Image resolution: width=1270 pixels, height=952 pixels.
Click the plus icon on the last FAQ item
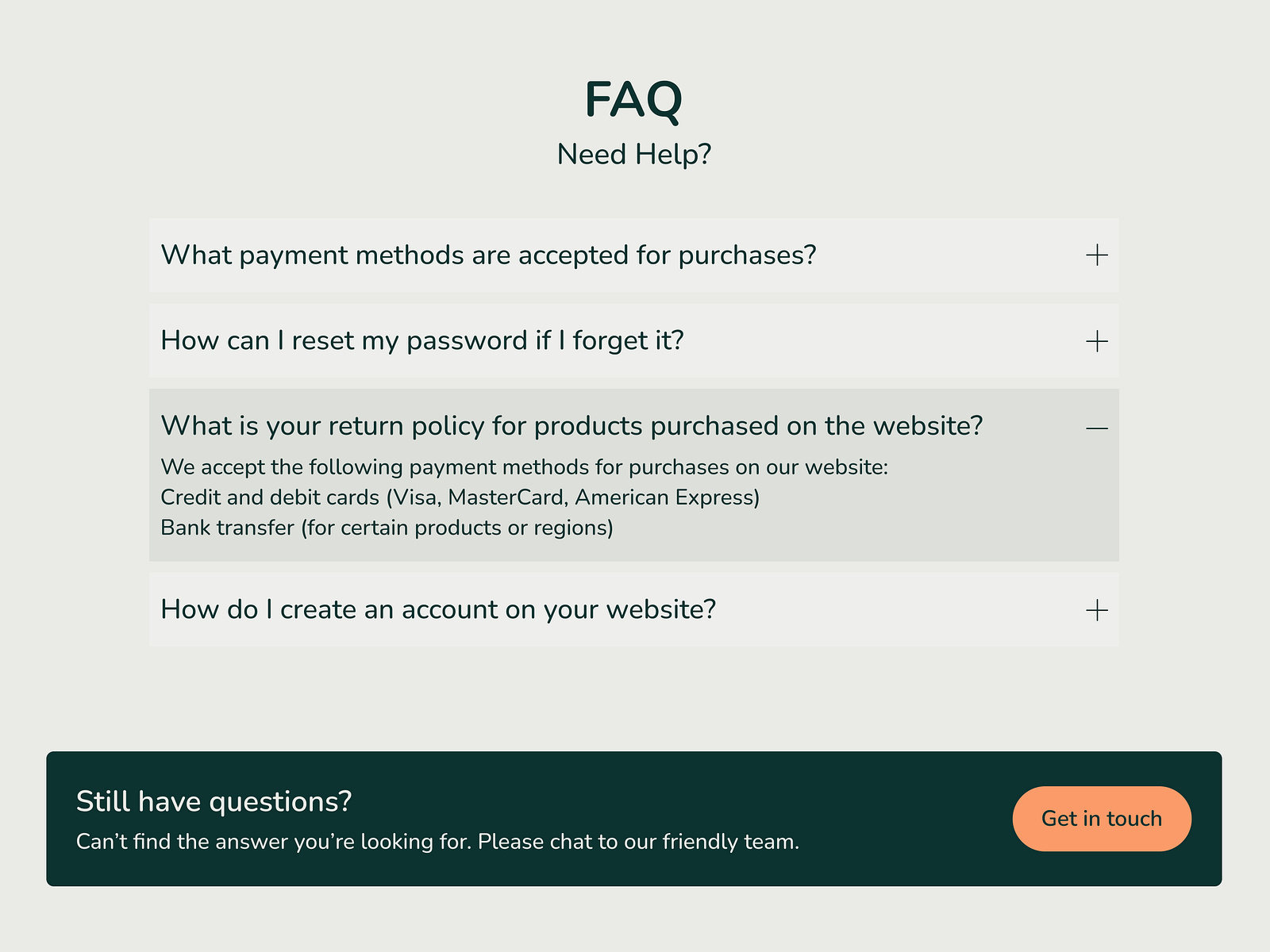point(1096,610)
